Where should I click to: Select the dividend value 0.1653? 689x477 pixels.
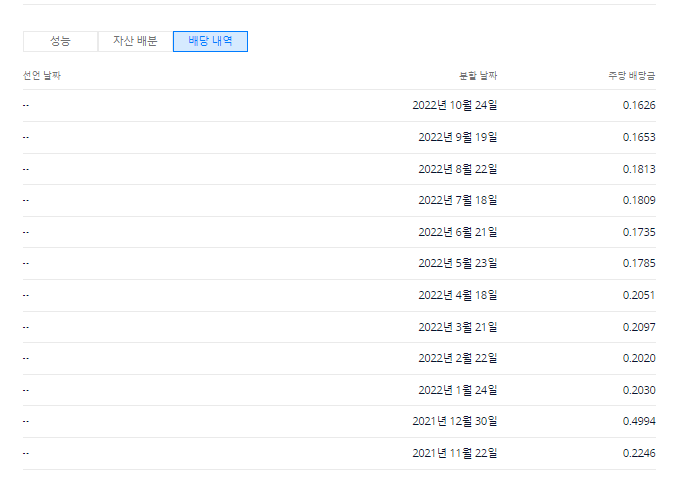pyautogui.click(x=639, y=137)
